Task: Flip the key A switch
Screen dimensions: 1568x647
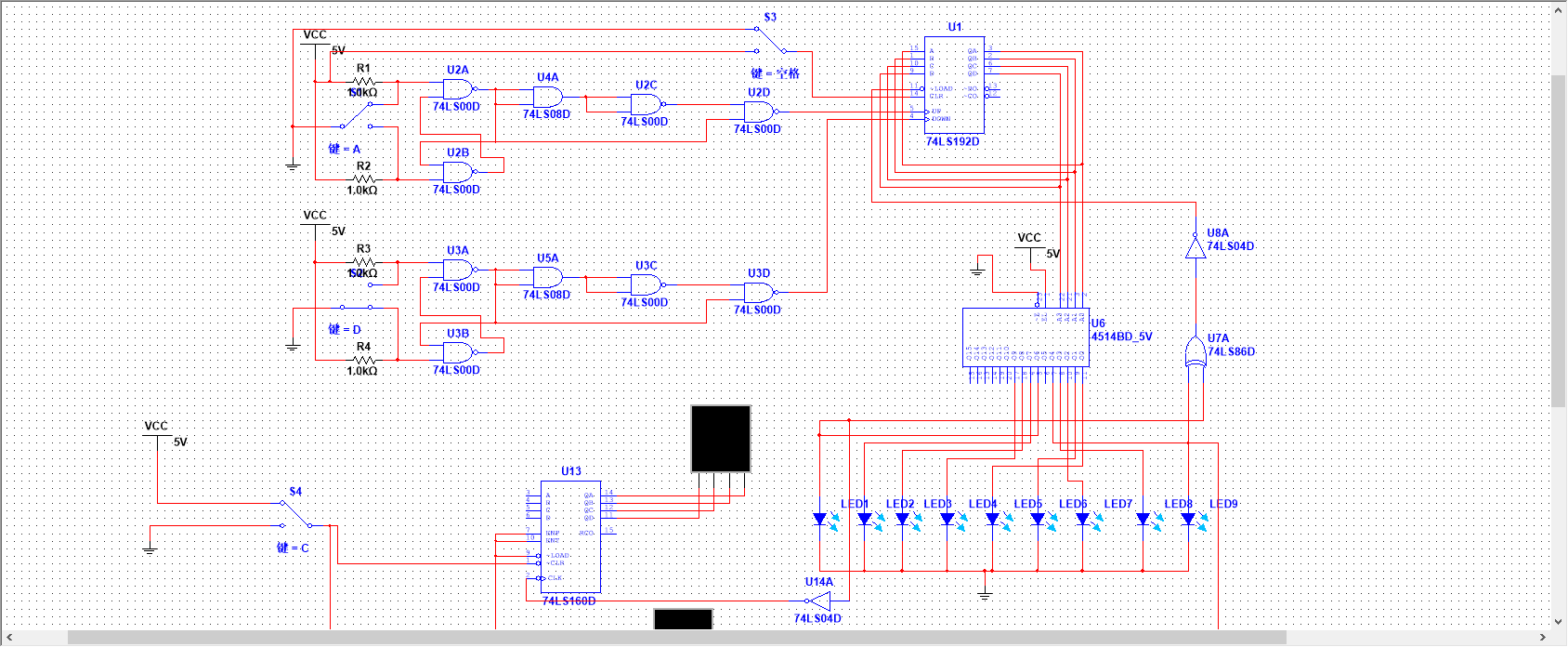Action: pos(356,115)
